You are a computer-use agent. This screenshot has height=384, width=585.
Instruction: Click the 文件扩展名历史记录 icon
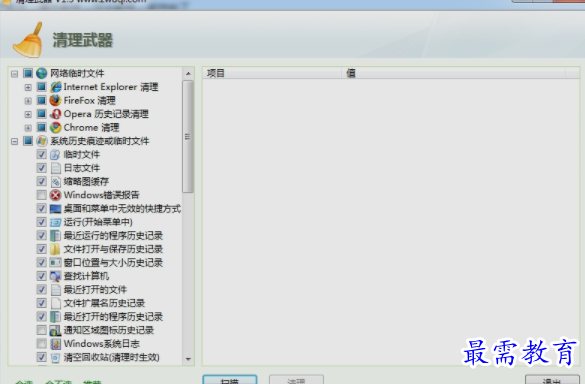pos(55,303)
